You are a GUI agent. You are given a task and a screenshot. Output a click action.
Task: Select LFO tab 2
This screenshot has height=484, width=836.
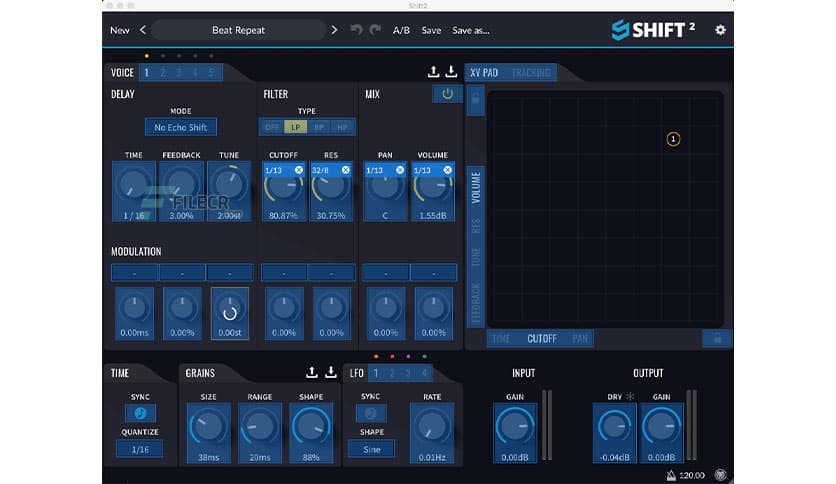[x=392, y=373]
